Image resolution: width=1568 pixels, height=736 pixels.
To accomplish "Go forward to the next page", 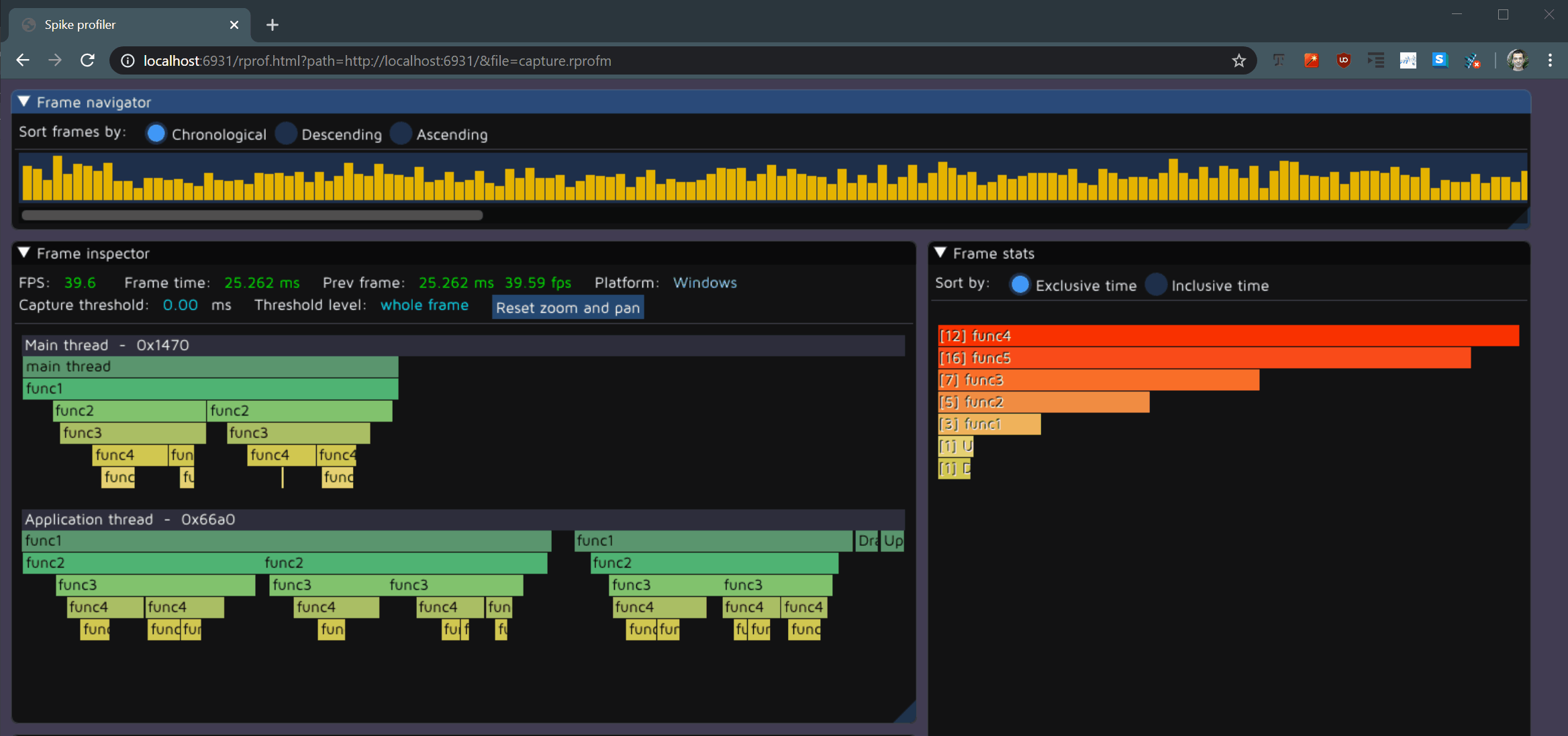I will coord(55,60).
